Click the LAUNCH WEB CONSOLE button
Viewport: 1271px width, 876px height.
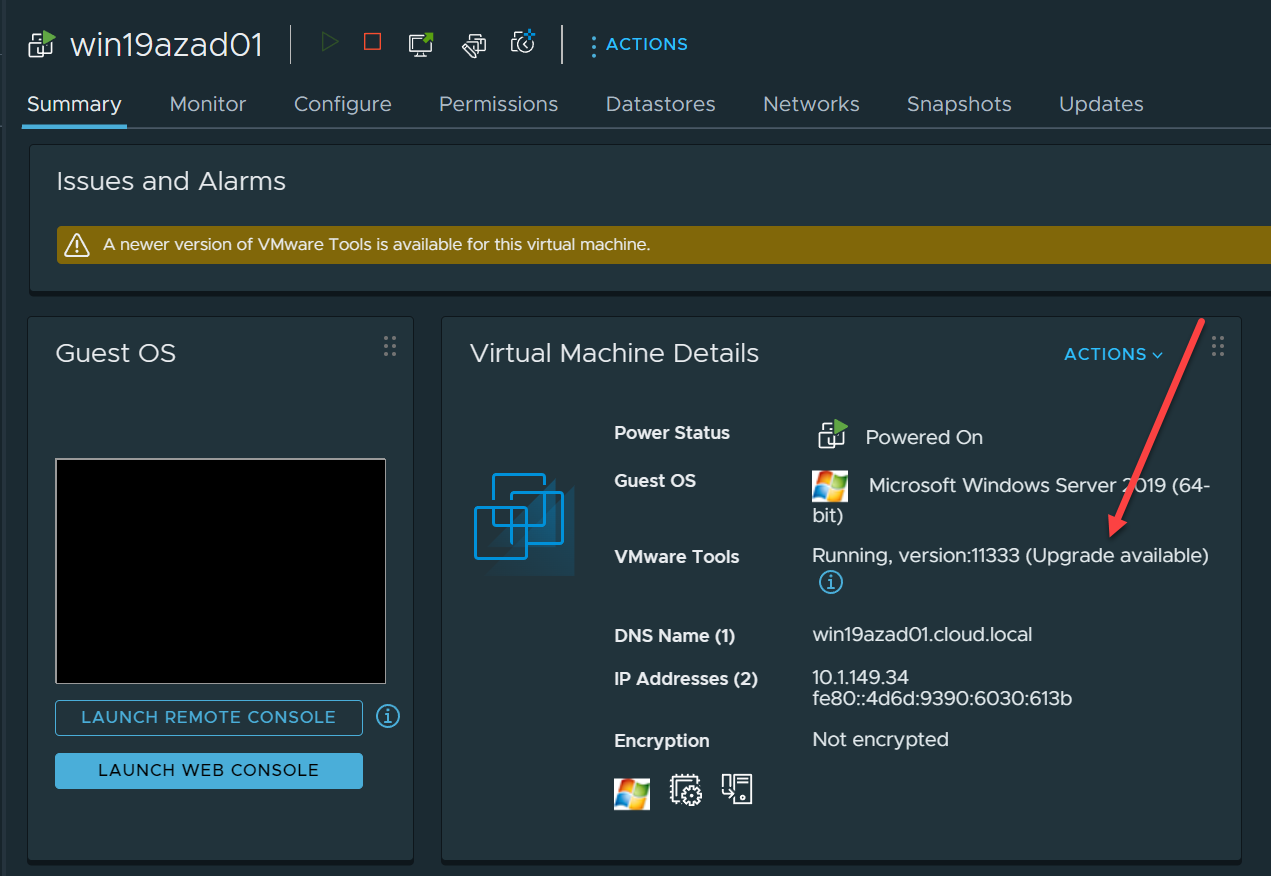click(x=209, y=770)
